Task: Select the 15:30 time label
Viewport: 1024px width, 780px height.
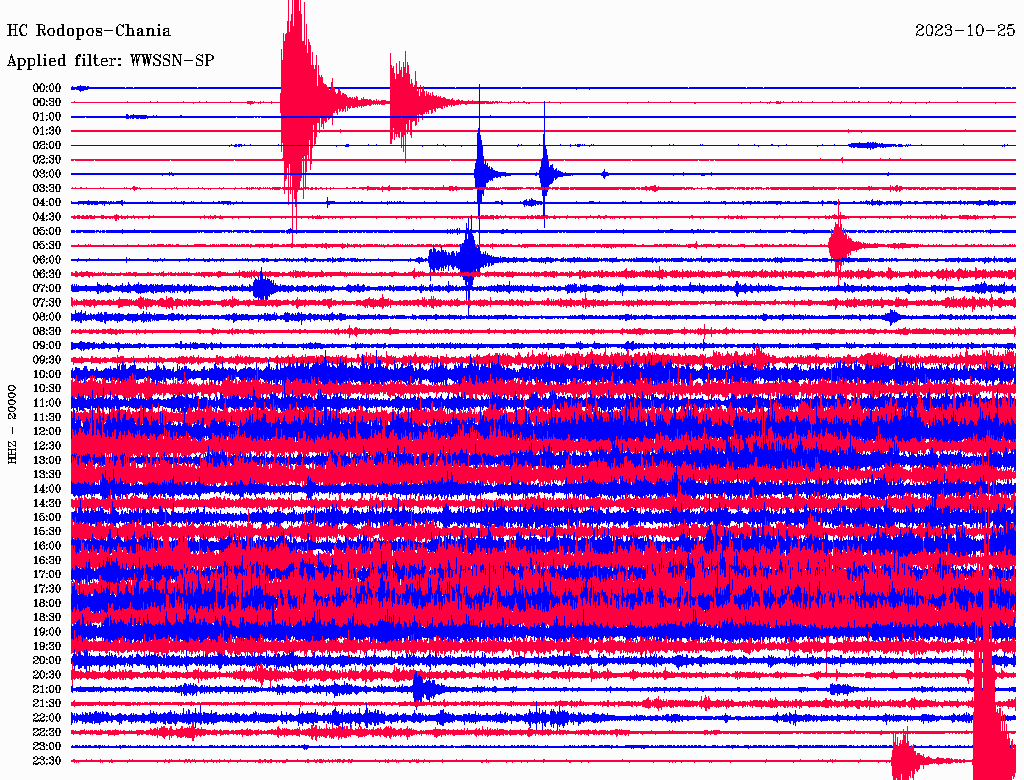Action: pyautogui.click(x=47, y=532)
